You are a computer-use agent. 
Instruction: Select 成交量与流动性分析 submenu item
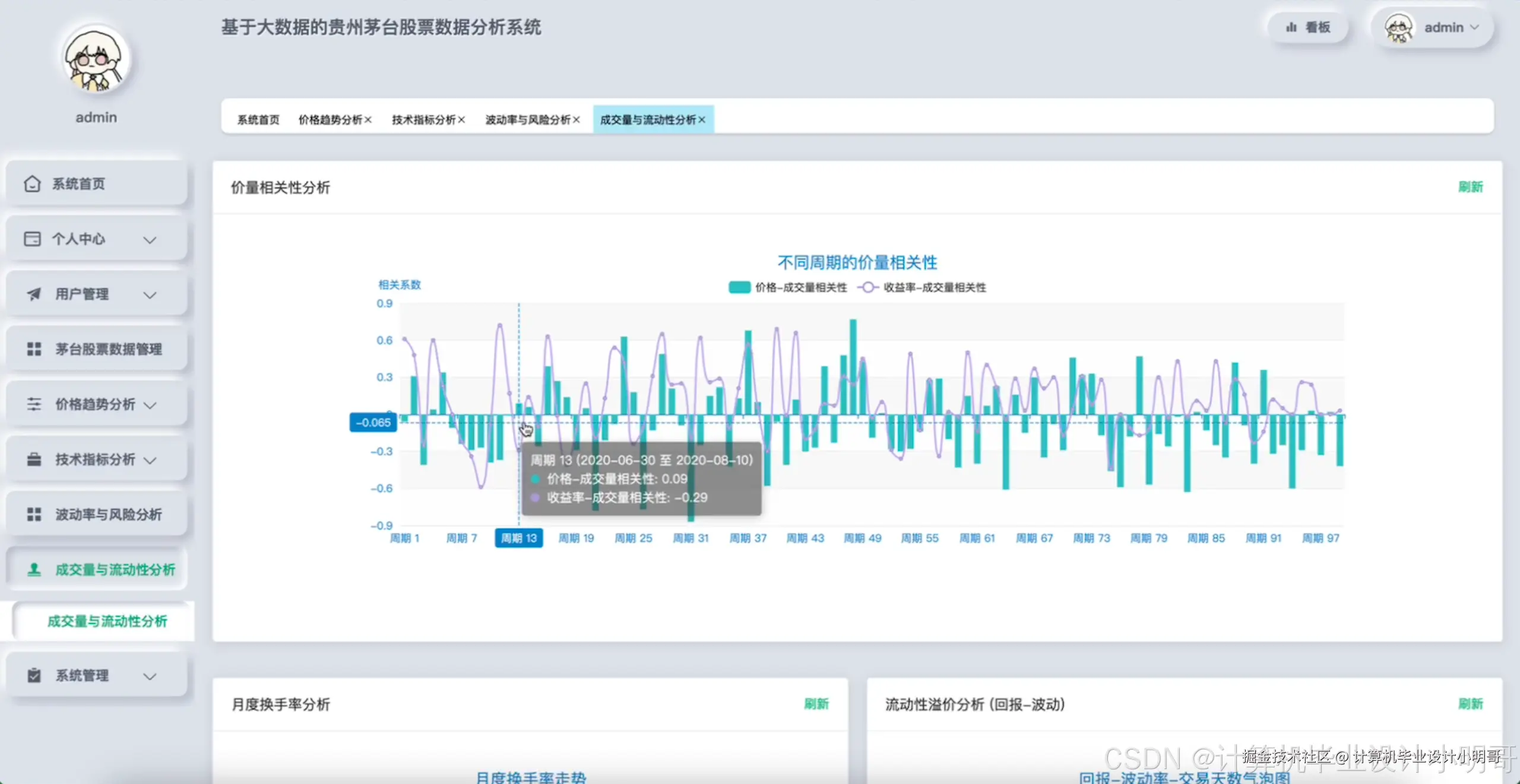point(107,621)
